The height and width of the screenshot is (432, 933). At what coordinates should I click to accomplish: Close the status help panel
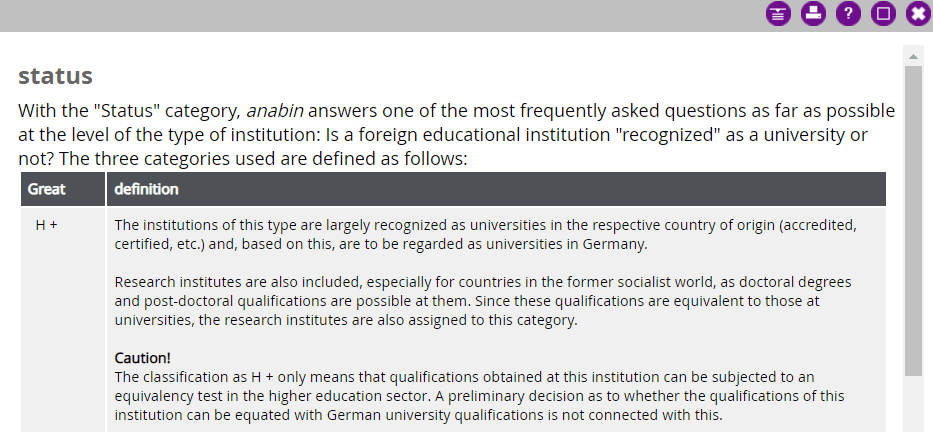point(918,14)
